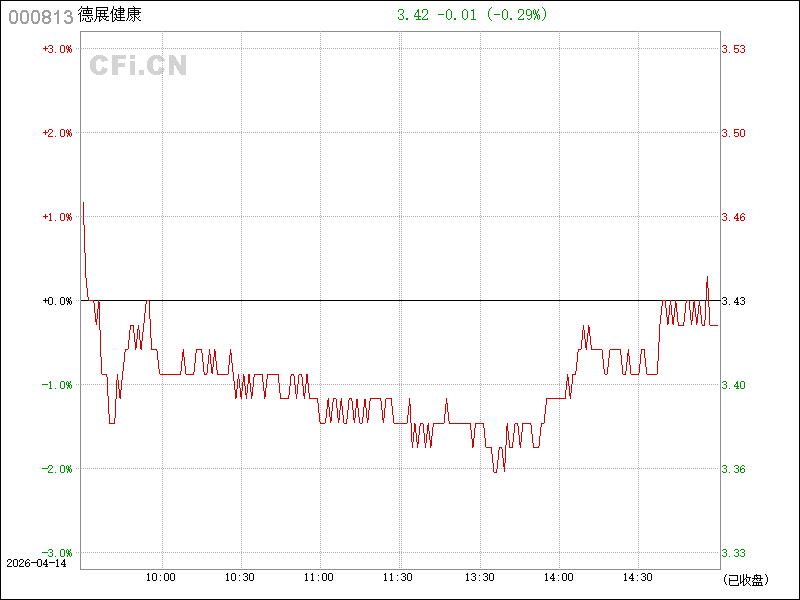Select the 10:00 time marker

pyautogui.click(x=161, y=577)
